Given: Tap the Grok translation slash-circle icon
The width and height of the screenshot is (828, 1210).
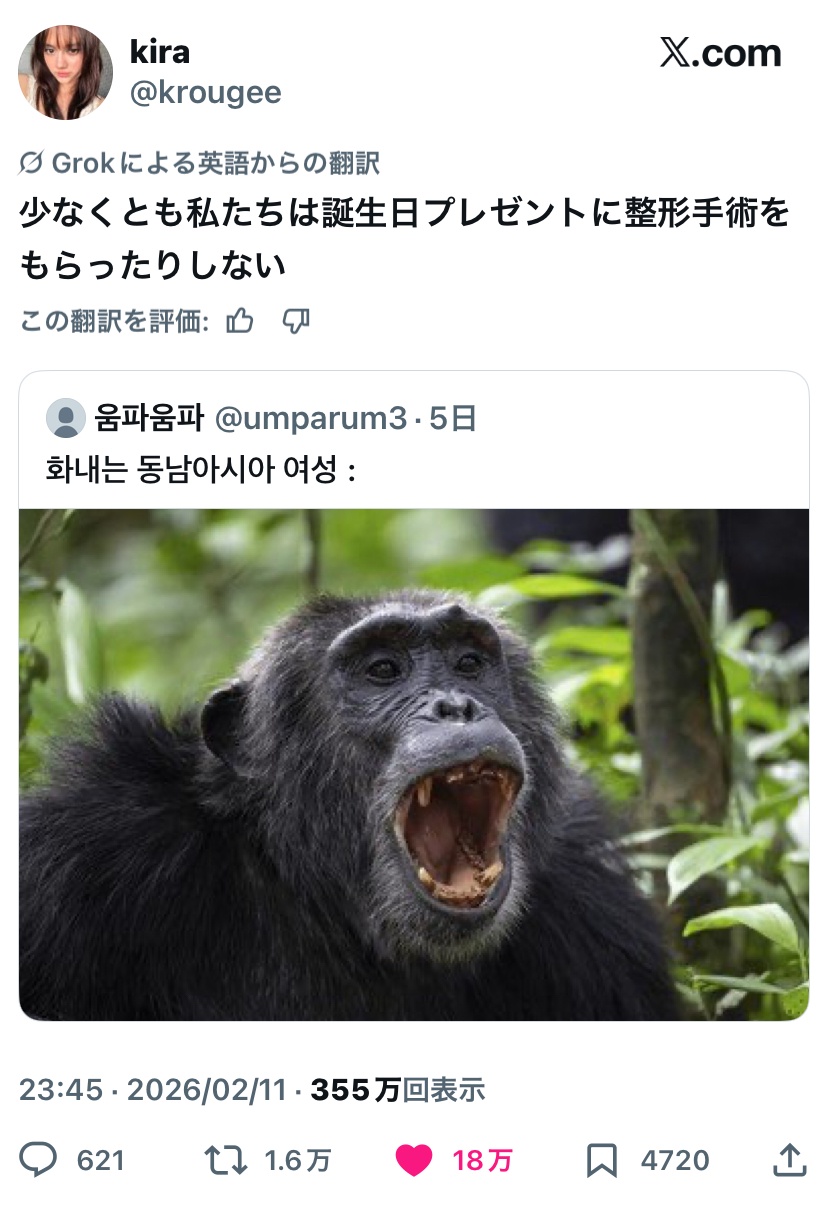Looking at the screenshot, I should click(31, 163).
